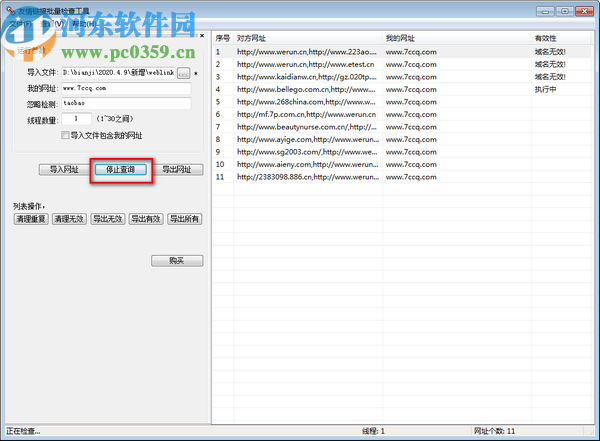The width and height of the screenshot is (600, 441).
Task: Select row 7 with www.beautynurse.com.cn URL
Action: coord(402,127)
